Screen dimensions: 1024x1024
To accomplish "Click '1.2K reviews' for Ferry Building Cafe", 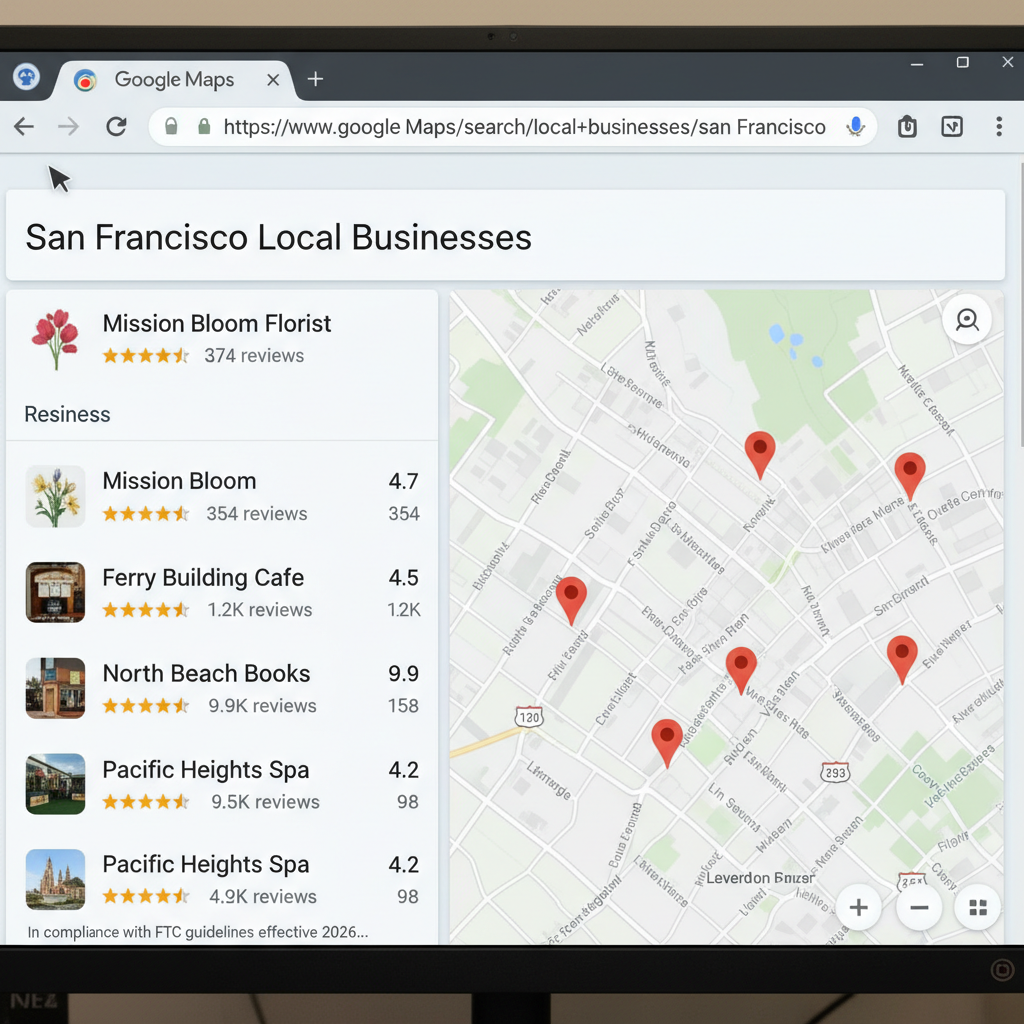I will pos(260,610).
